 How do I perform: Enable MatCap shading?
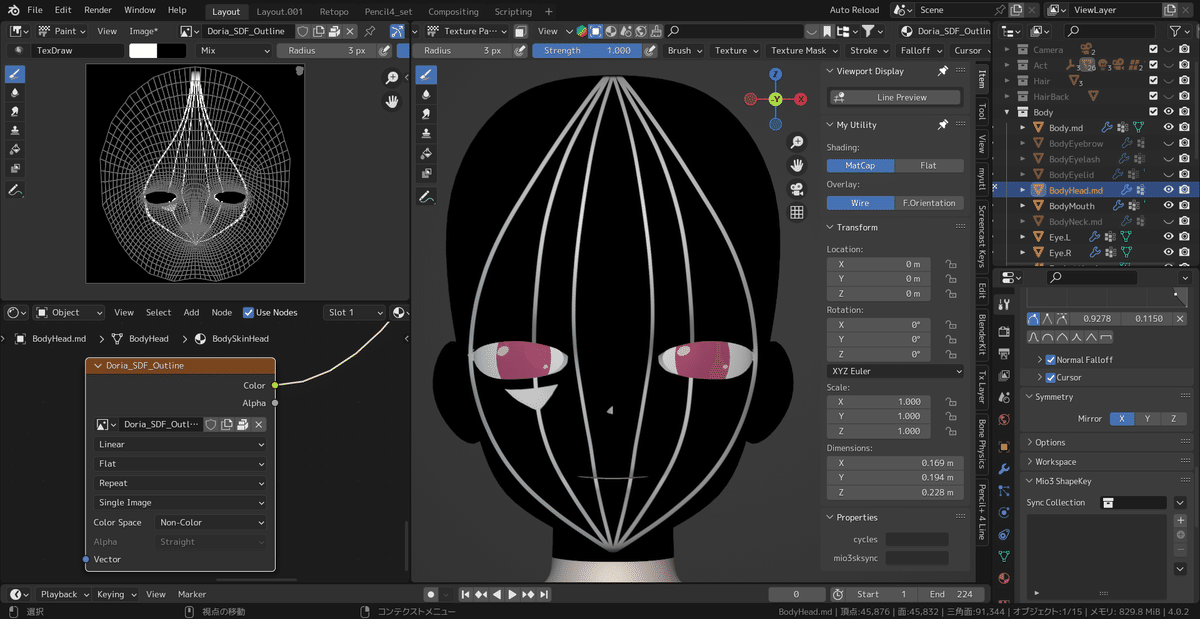(x=860, y=165)
